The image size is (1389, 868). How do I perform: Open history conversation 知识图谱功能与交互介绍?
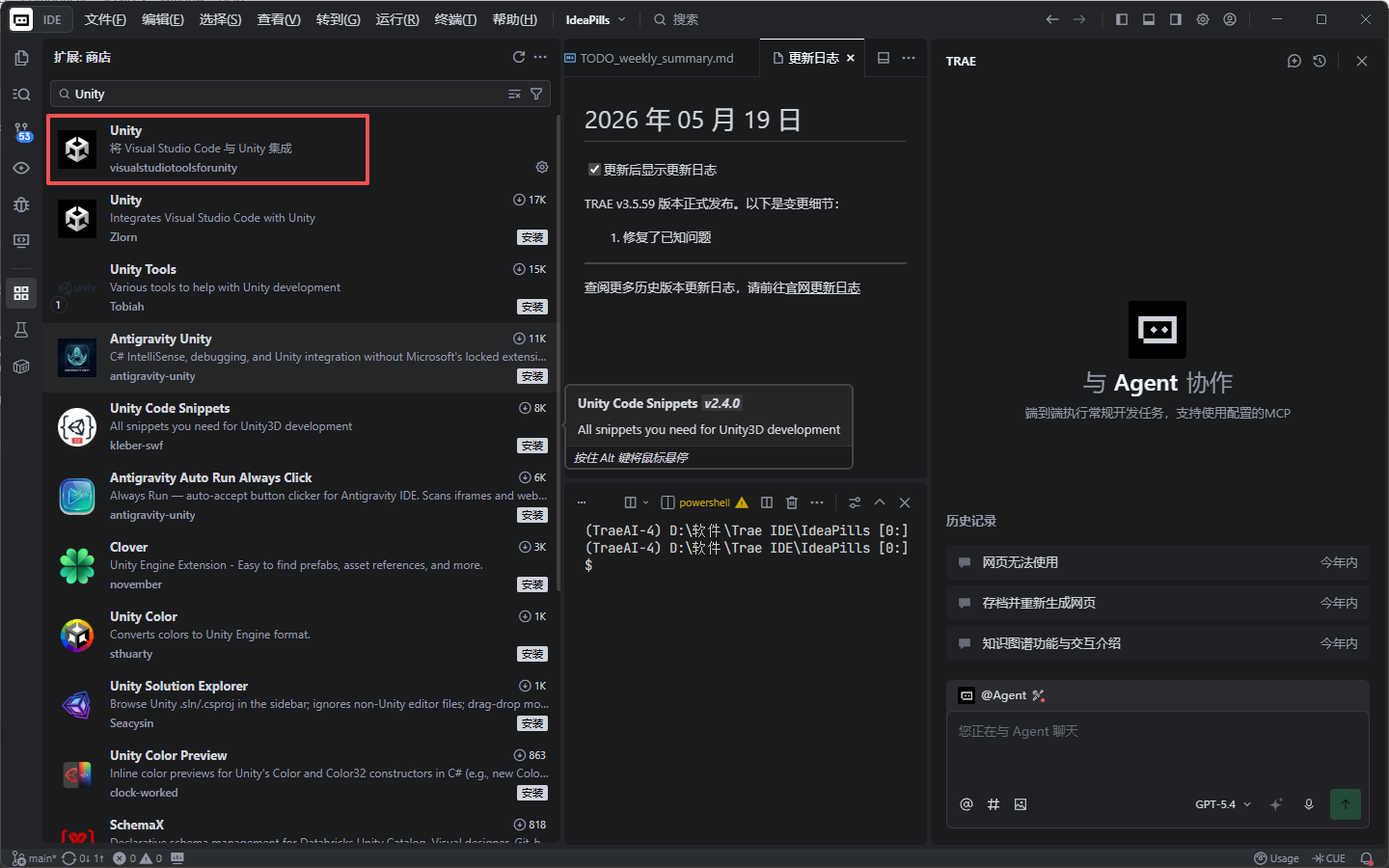pyautogui.click(x=1157, y=643)
